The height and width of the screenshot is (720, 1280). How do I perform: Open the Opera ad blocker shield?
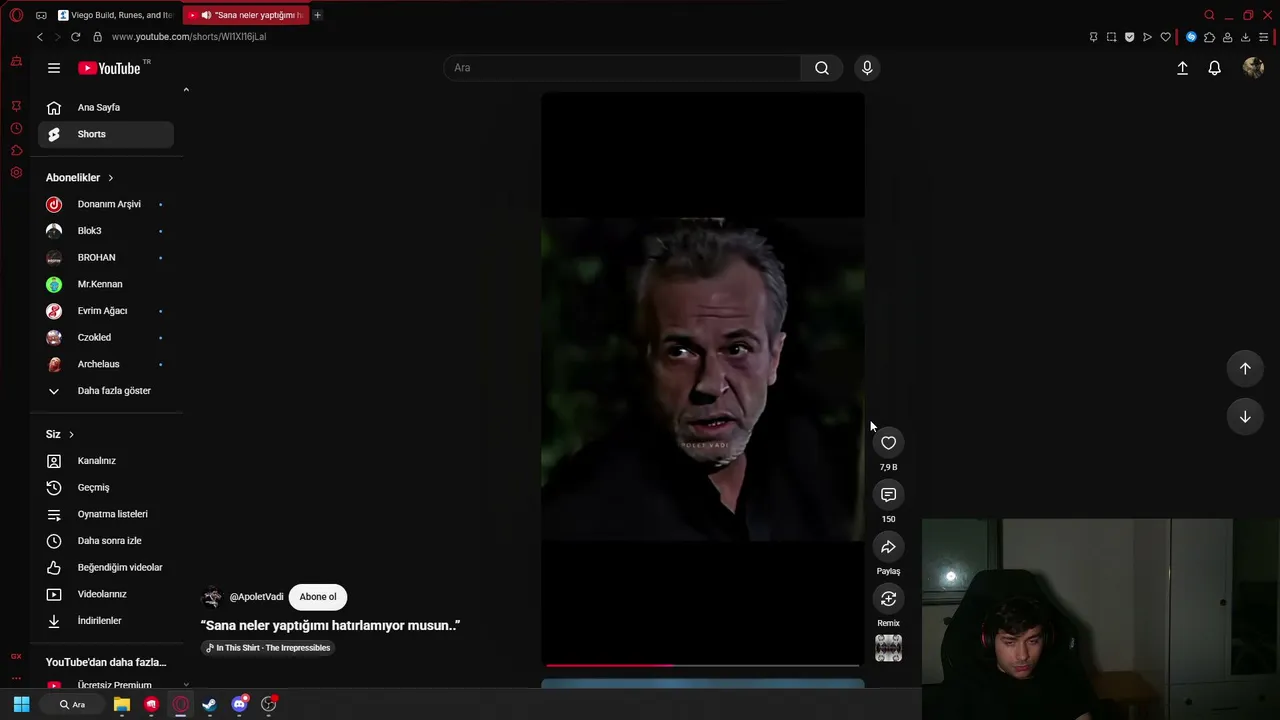(1129, 37)
